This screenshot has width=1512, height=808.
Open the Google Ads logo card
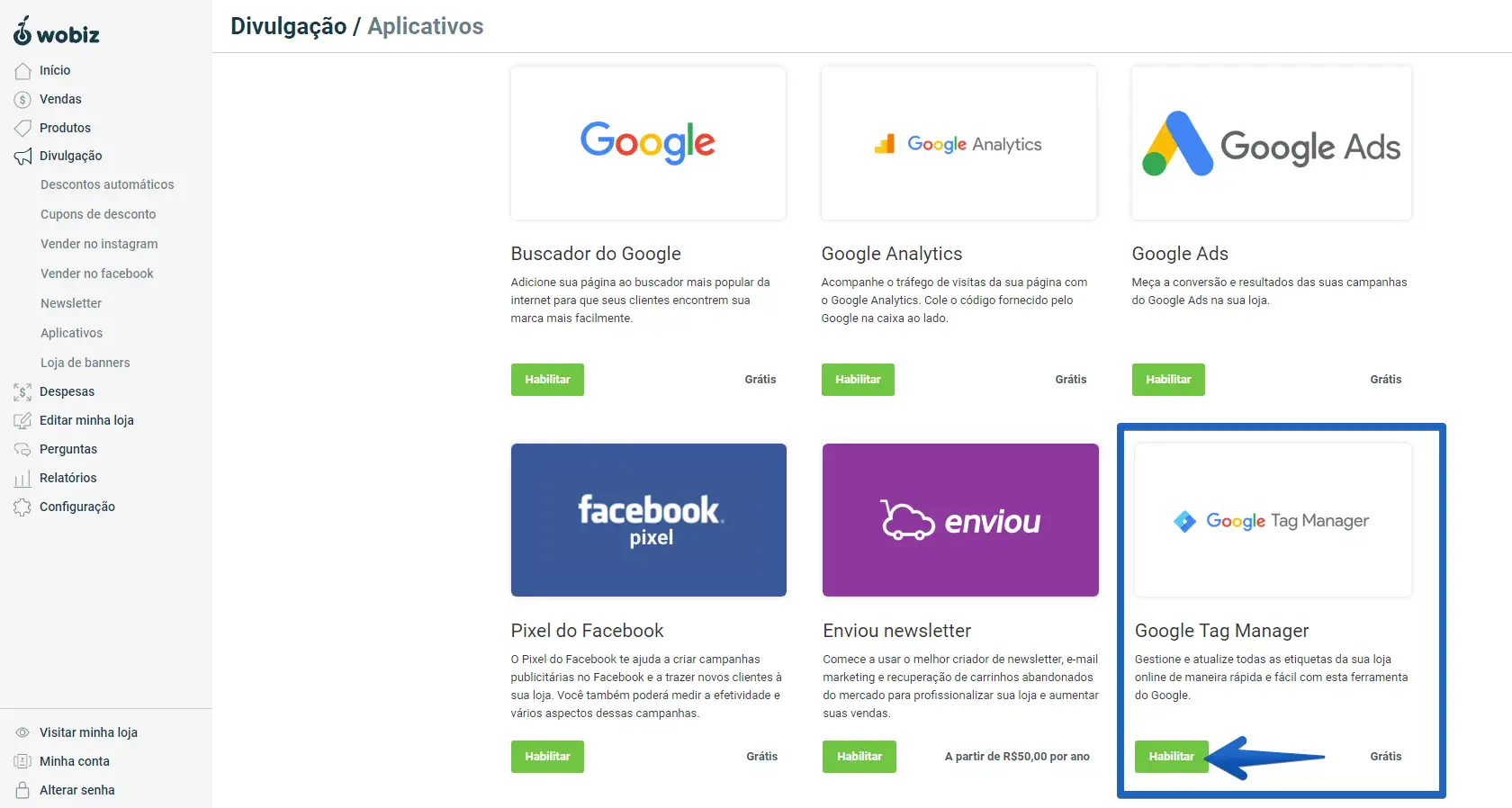tap(1271, 144)
